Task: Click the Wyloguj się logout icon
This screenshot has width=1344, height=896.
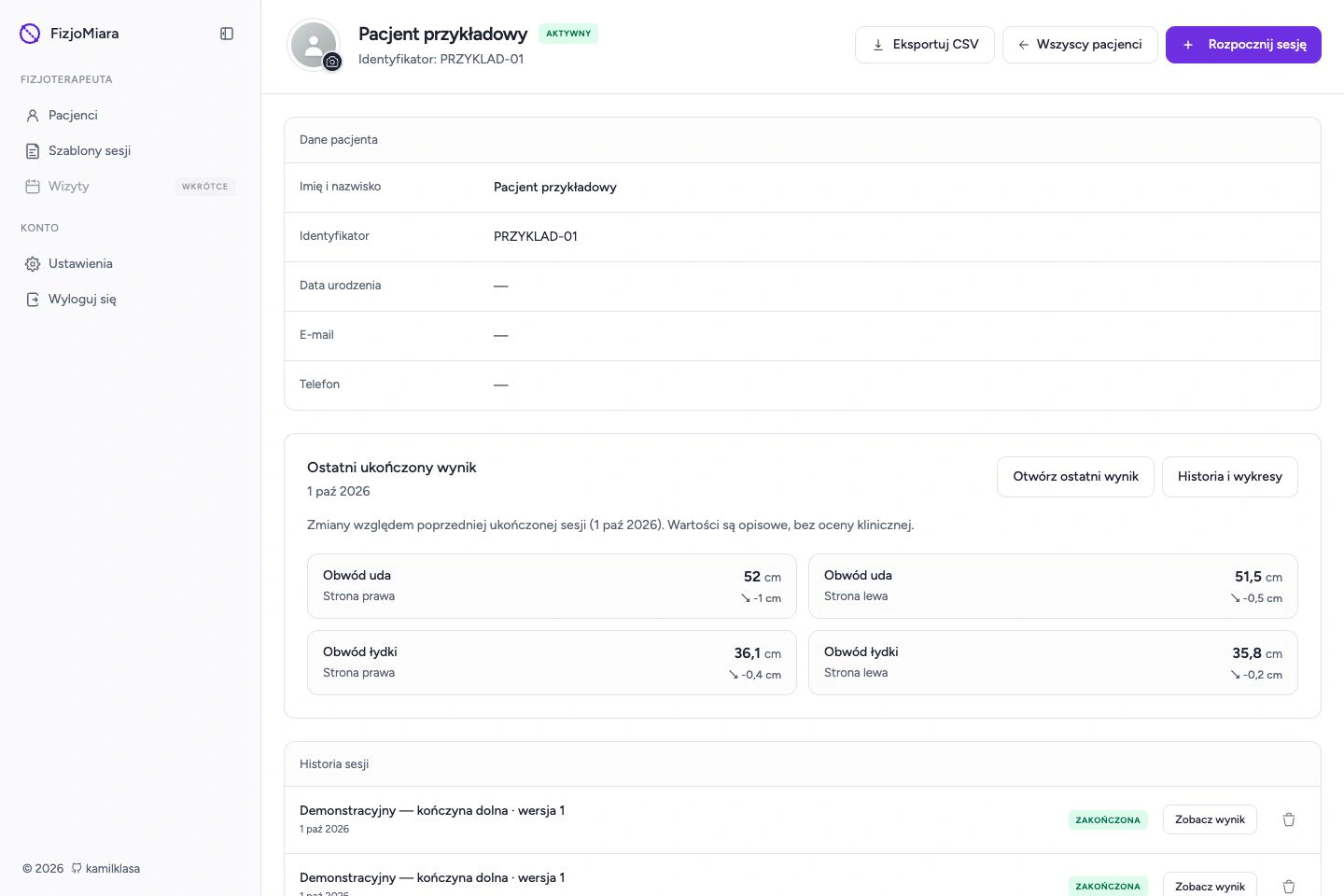Action: tap(33, 300)
